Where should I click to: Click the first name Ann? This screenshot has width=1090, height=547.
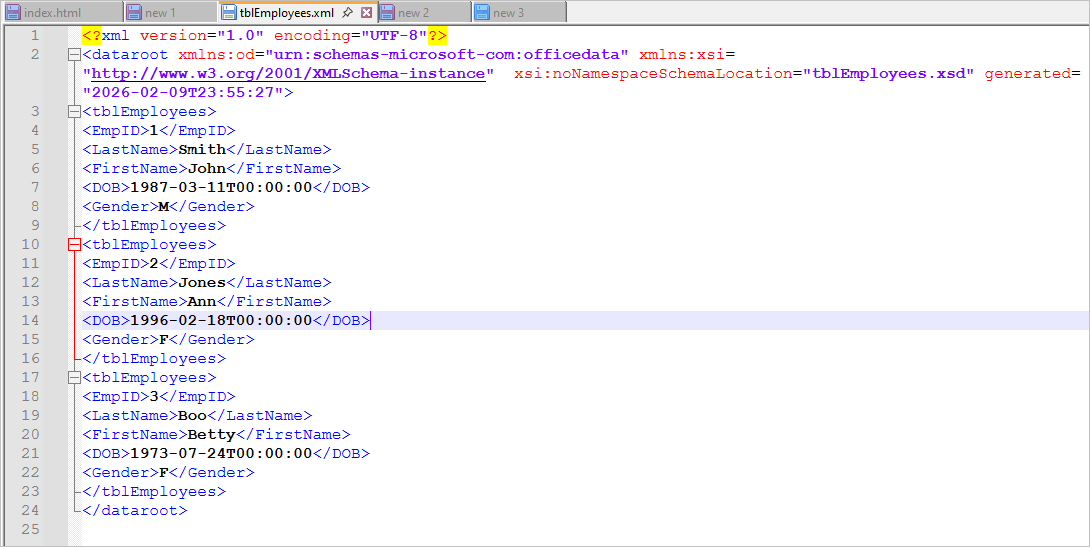pyautogui.click(x=202, y=302)
